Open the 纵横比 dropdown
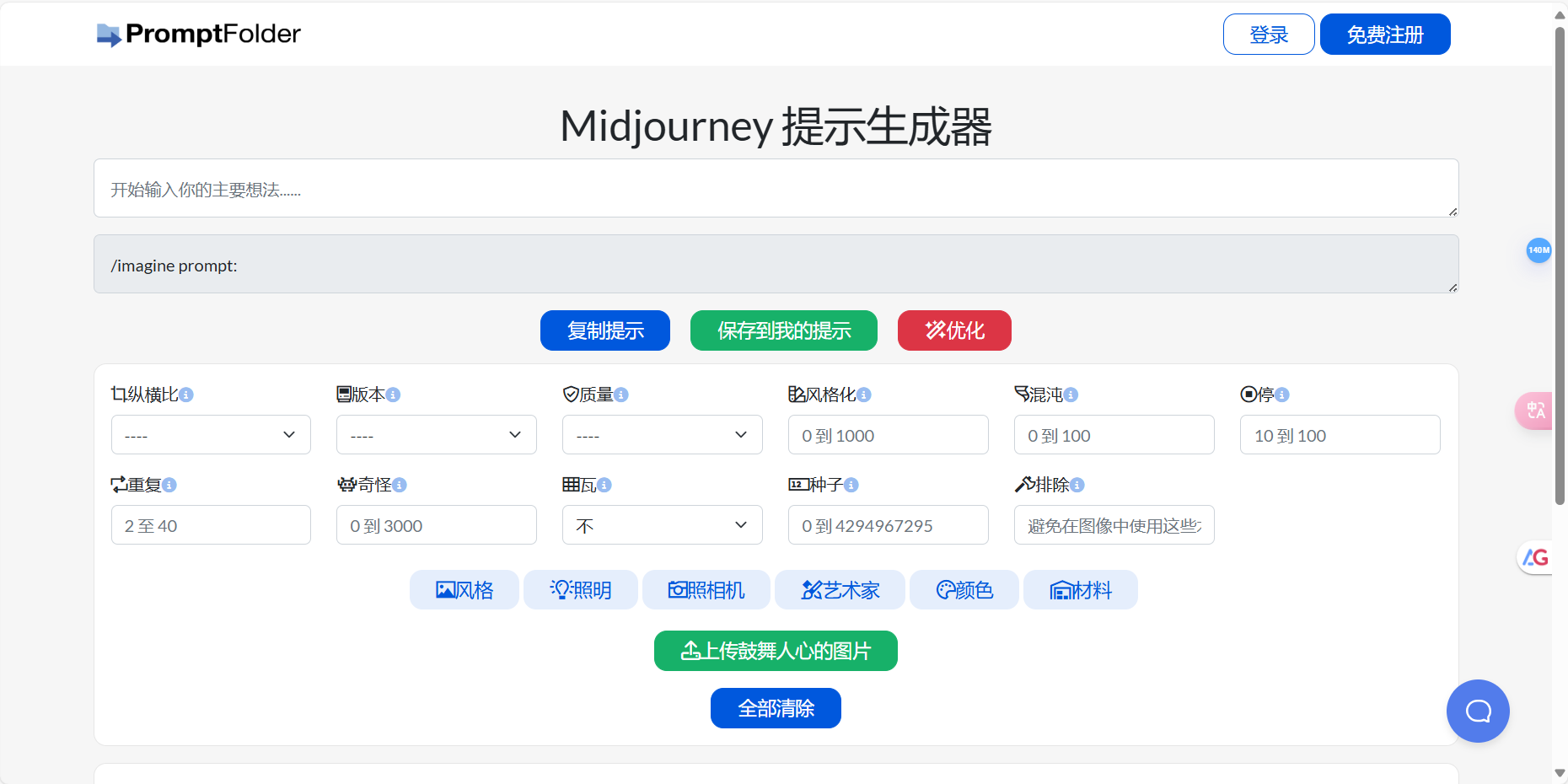Image resolution: width=1568 pixels, height=784 pixels. pos(210,434)
